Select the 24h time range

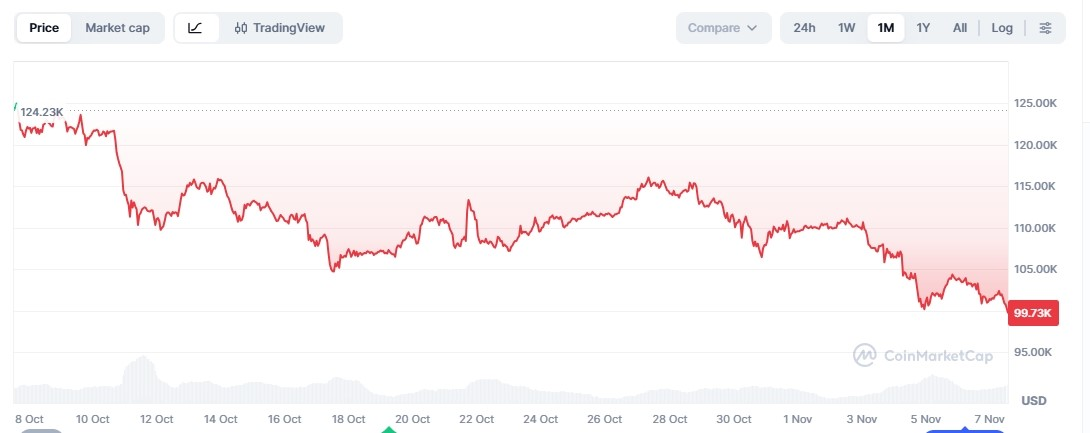coord(804,28)
